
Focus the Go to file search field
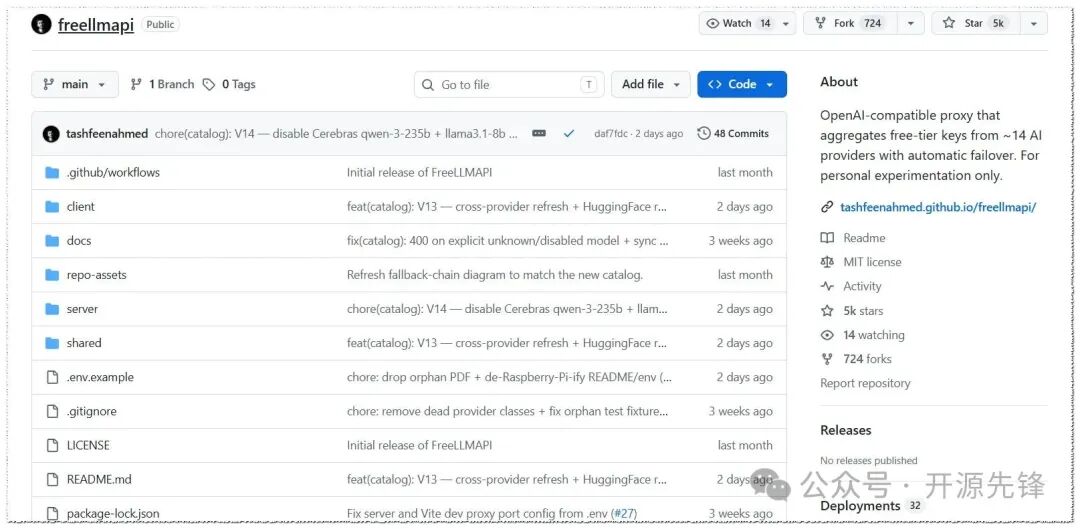pyautogui.click(x=509, y=85)
